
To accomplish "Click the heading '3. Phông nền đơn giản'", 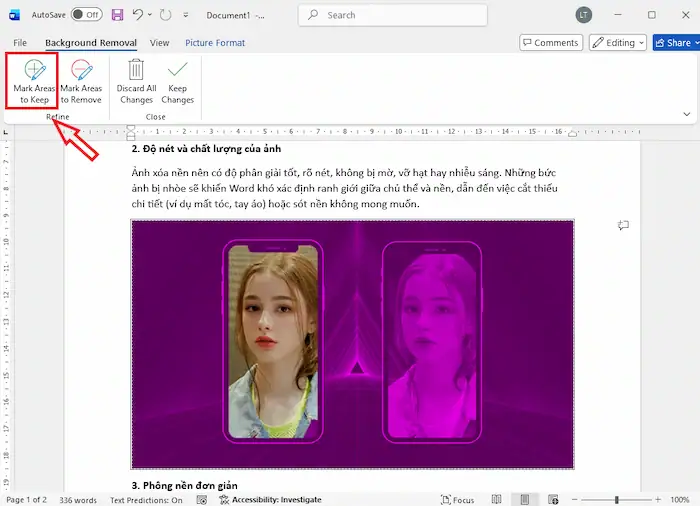I will coord(184,485).
